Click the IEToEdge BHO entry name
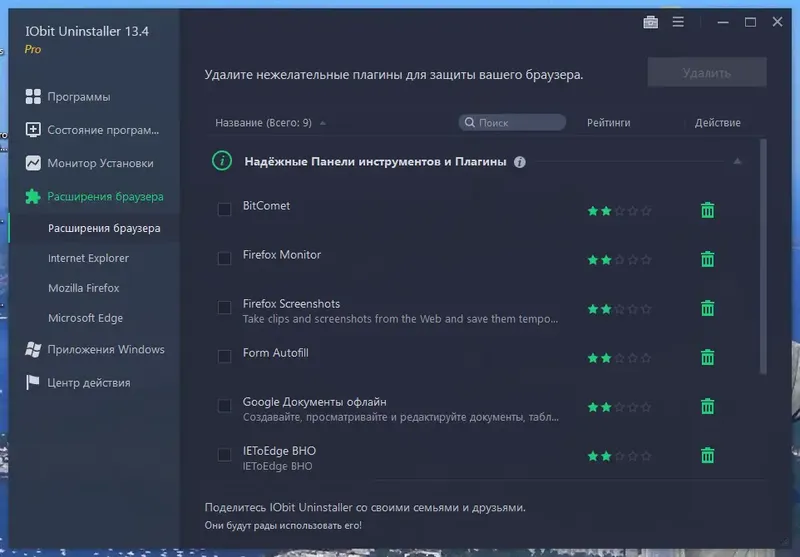This screenshot has width=800, height=557. 279,451
